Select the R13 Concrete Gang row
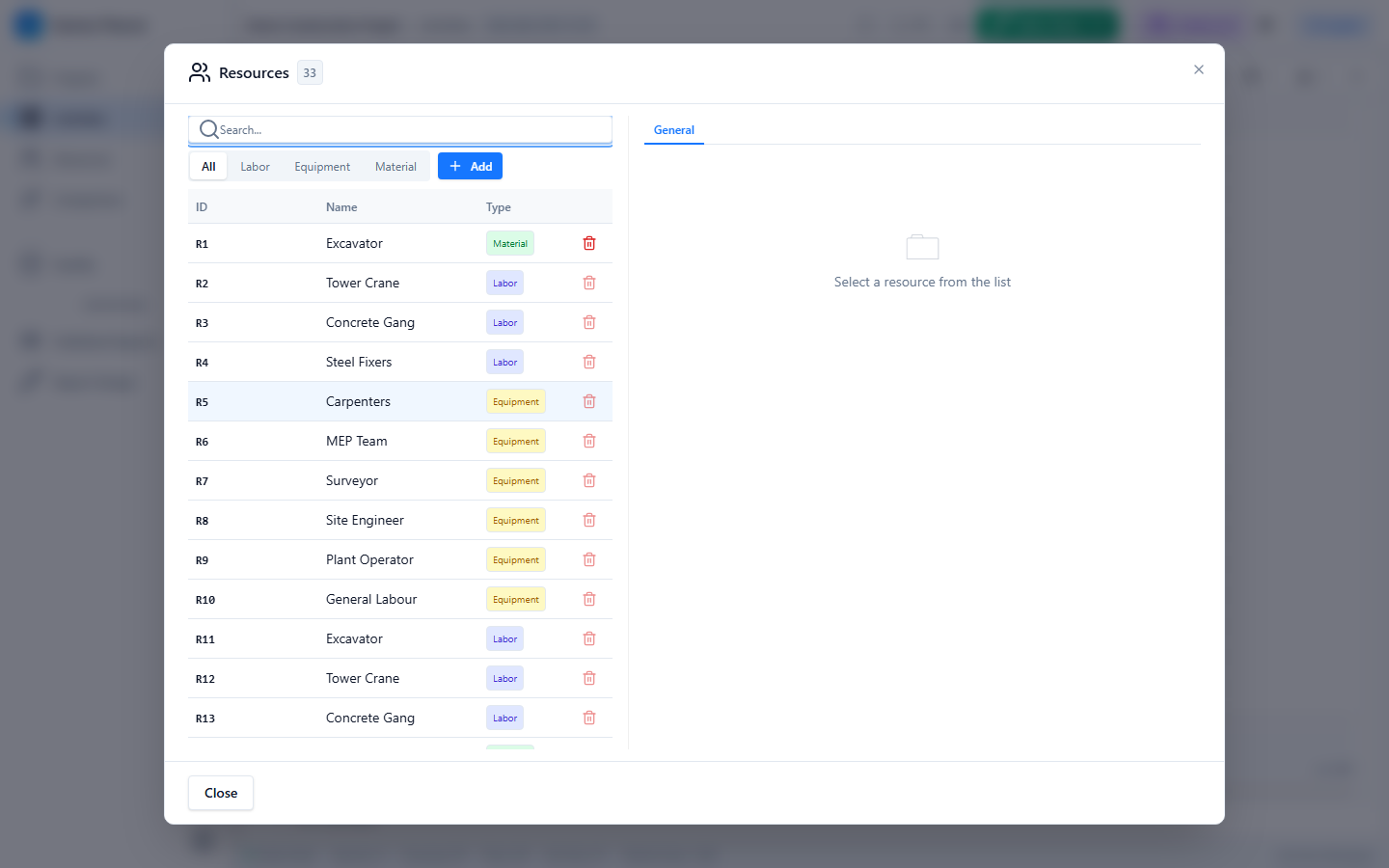This screenshot has width=1389, height=868. (400, 718)
